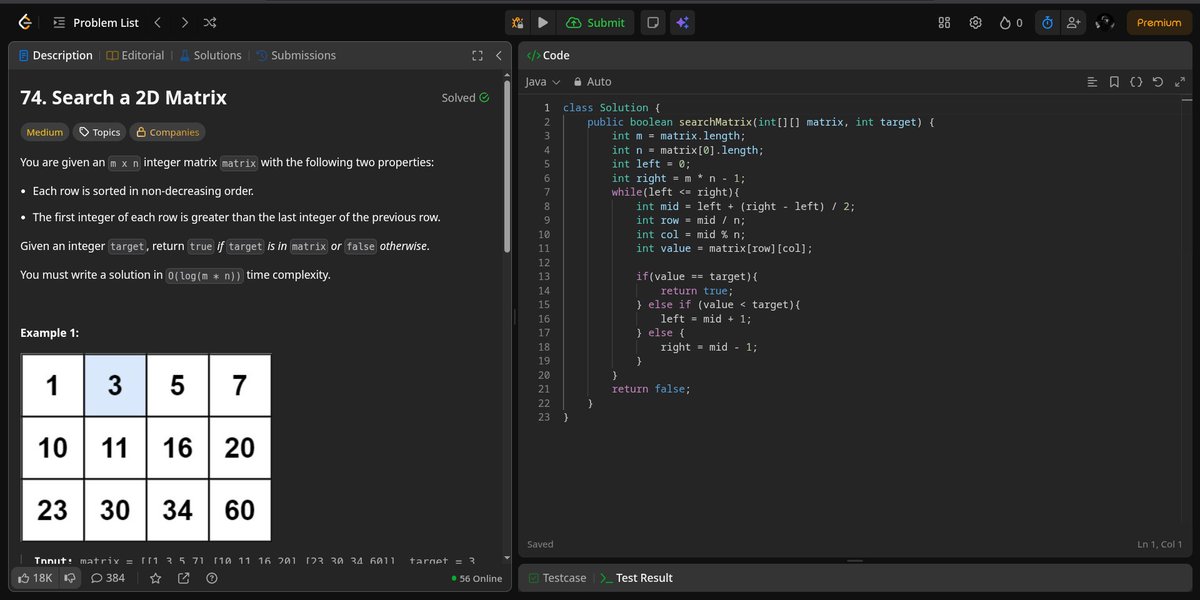Open the Java language dropdown
The image size is (1200, 600).
542,82
